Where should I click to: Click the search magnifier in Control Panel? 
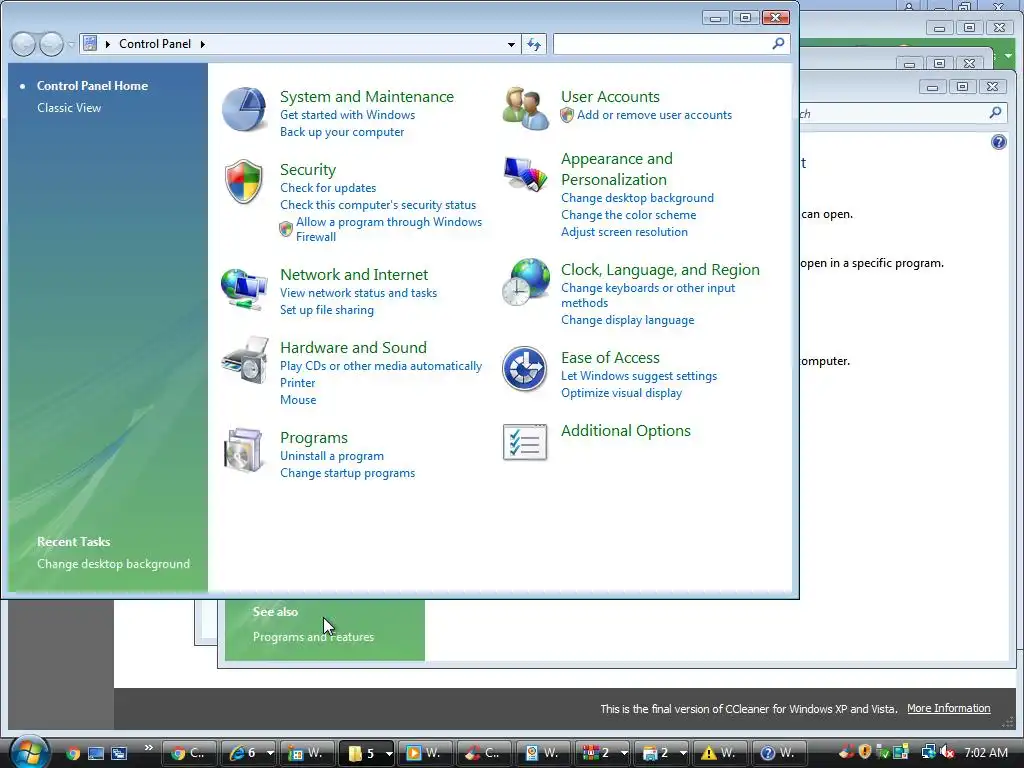point(778,44)
